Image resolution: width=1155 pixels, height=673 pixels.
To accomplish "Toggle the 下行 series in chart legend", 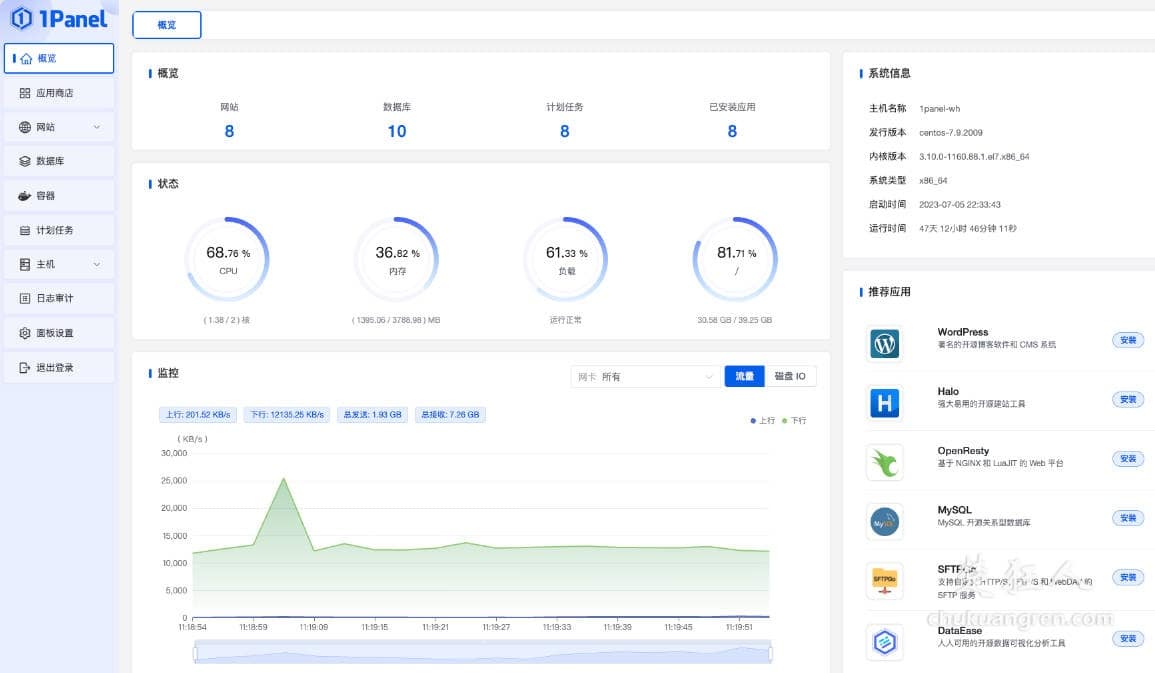I will 794,421.
